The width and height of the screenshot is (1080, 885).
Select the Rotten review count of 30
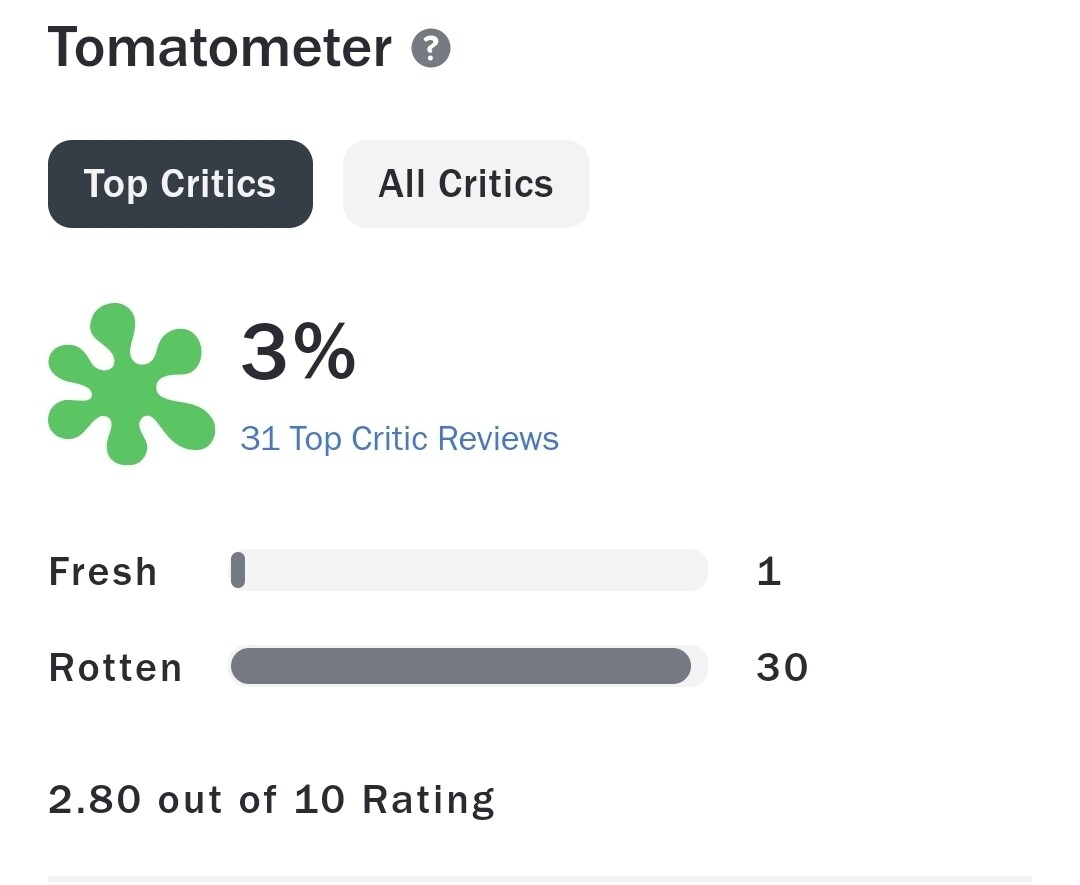point(782,667)
